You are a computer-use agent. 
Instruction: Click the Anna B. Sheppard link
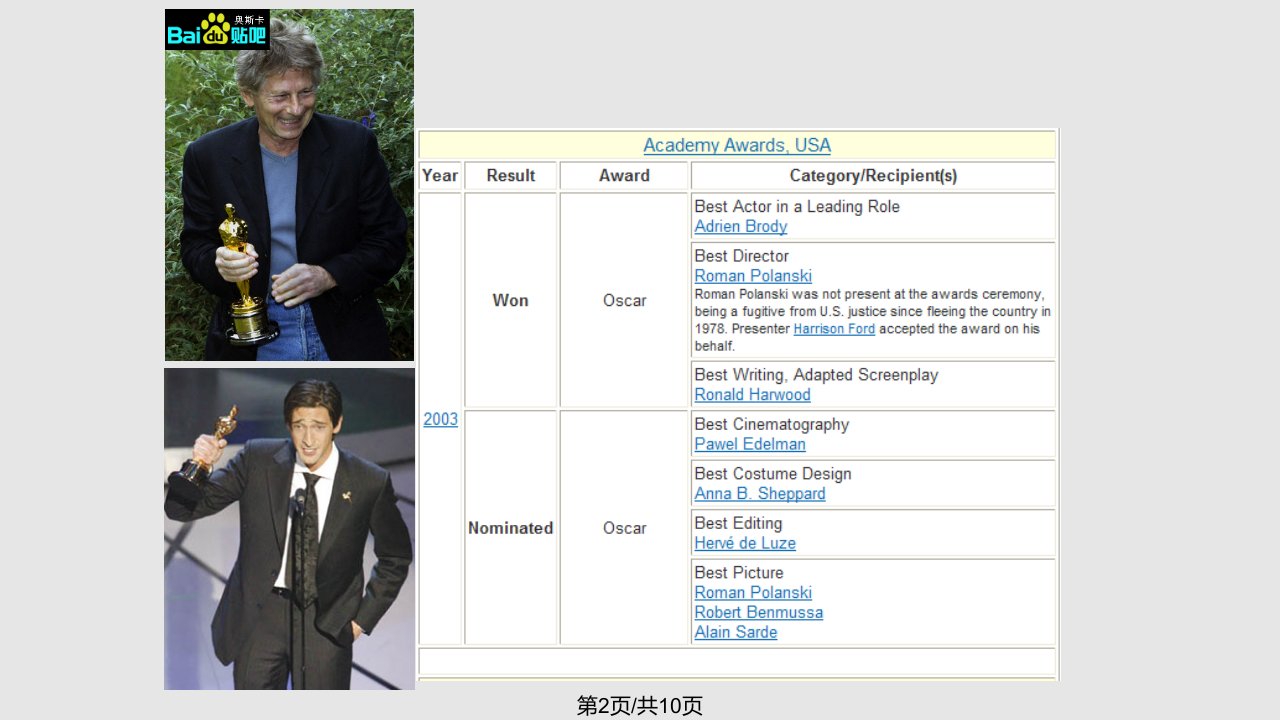click(760, 493)
